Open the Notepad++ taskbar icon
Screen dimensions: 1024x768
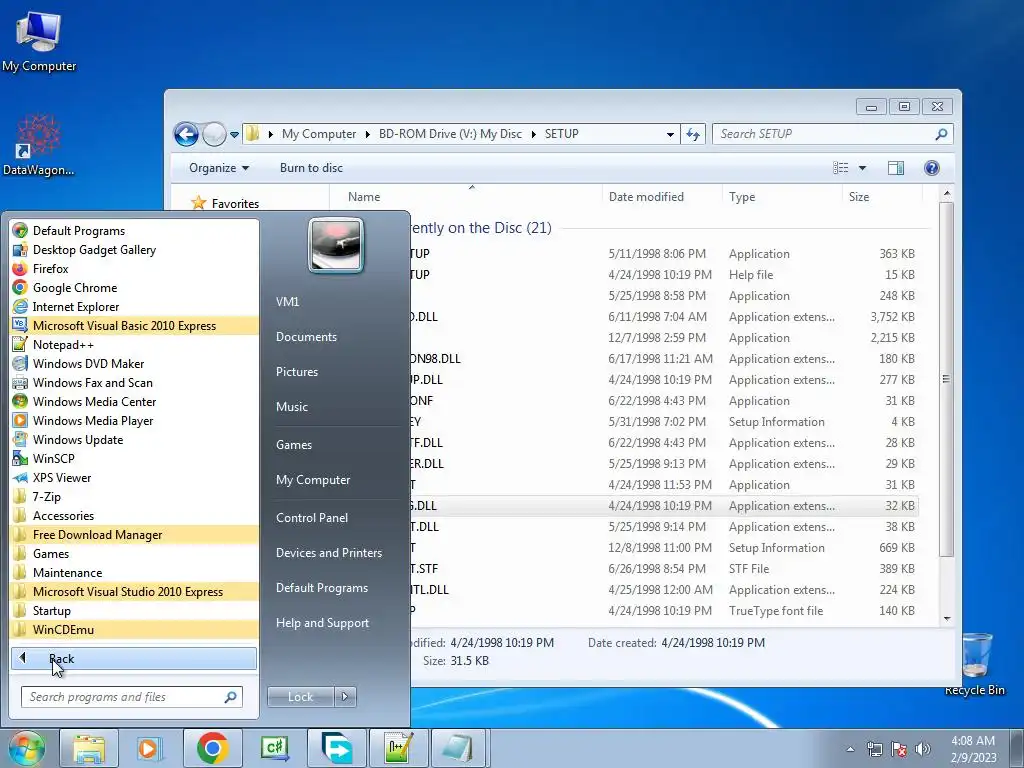[x=398, y=748]
